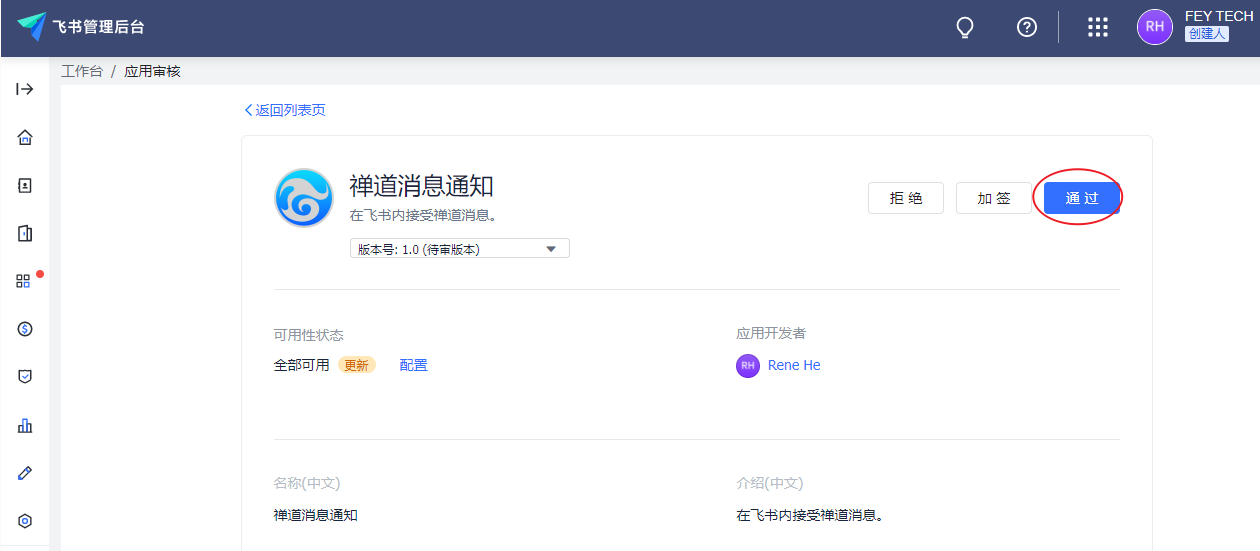Open help via the question mark icon
The width and height of the screenshot is (1260, 551).
1026,27
